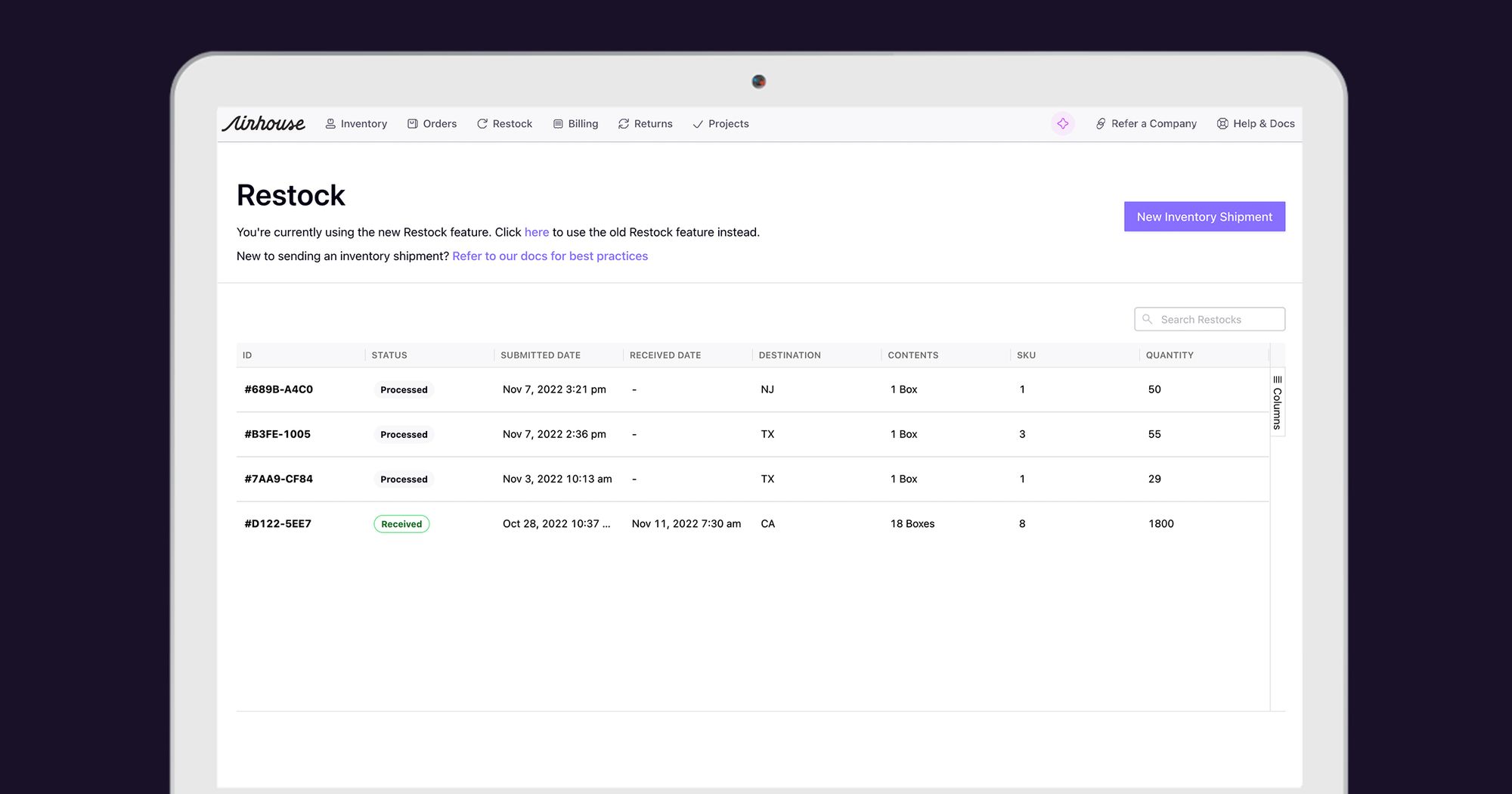Select the Returns arrows icon
The height and width of the screenshot is (794, 1512).
[x=623, y=123]
